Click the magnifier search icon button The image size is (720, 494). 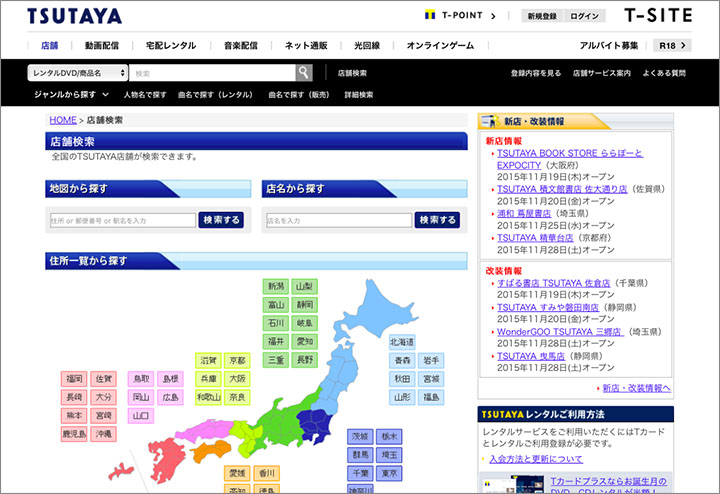[x=304, y=73]
